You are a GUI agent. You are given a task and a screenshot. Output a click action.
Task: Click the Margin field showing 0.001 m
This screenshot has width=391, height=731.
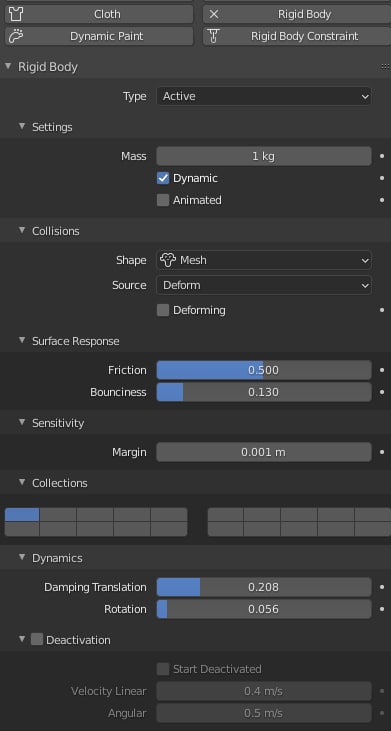[x=264, y=452]
